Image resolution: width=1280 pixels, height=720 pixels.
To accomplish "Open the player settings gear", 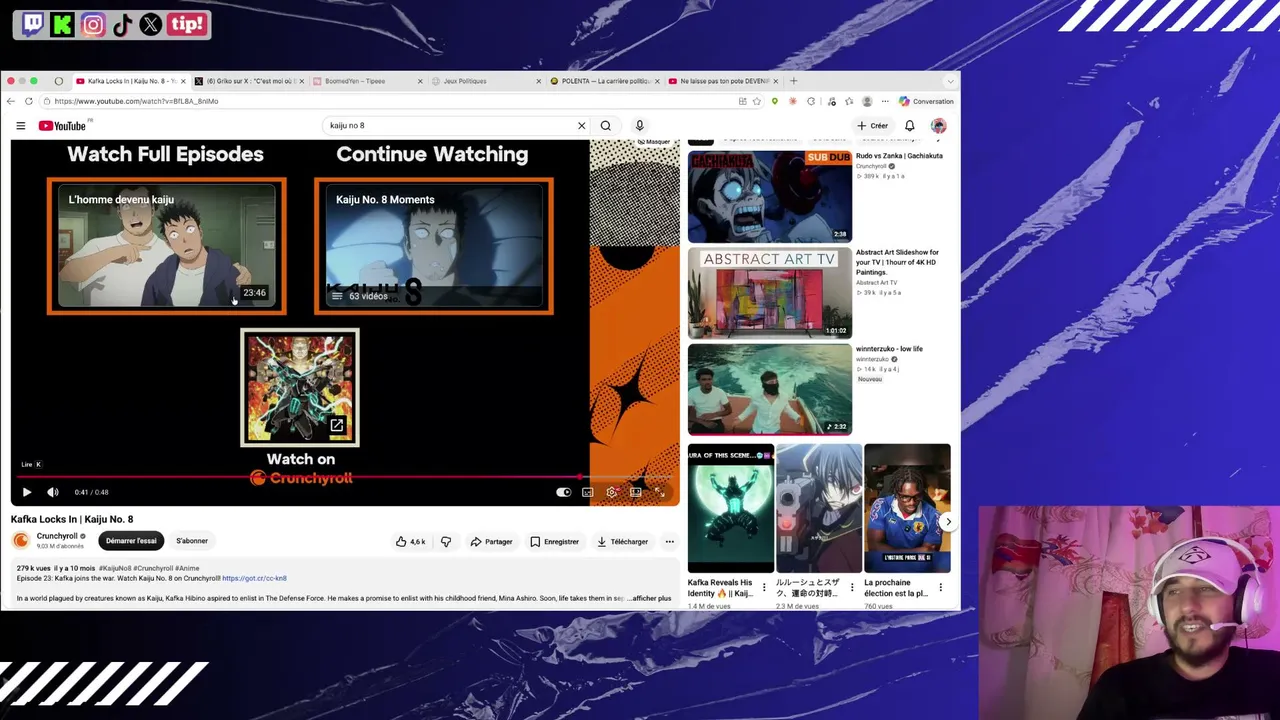I will pos(612,492).
